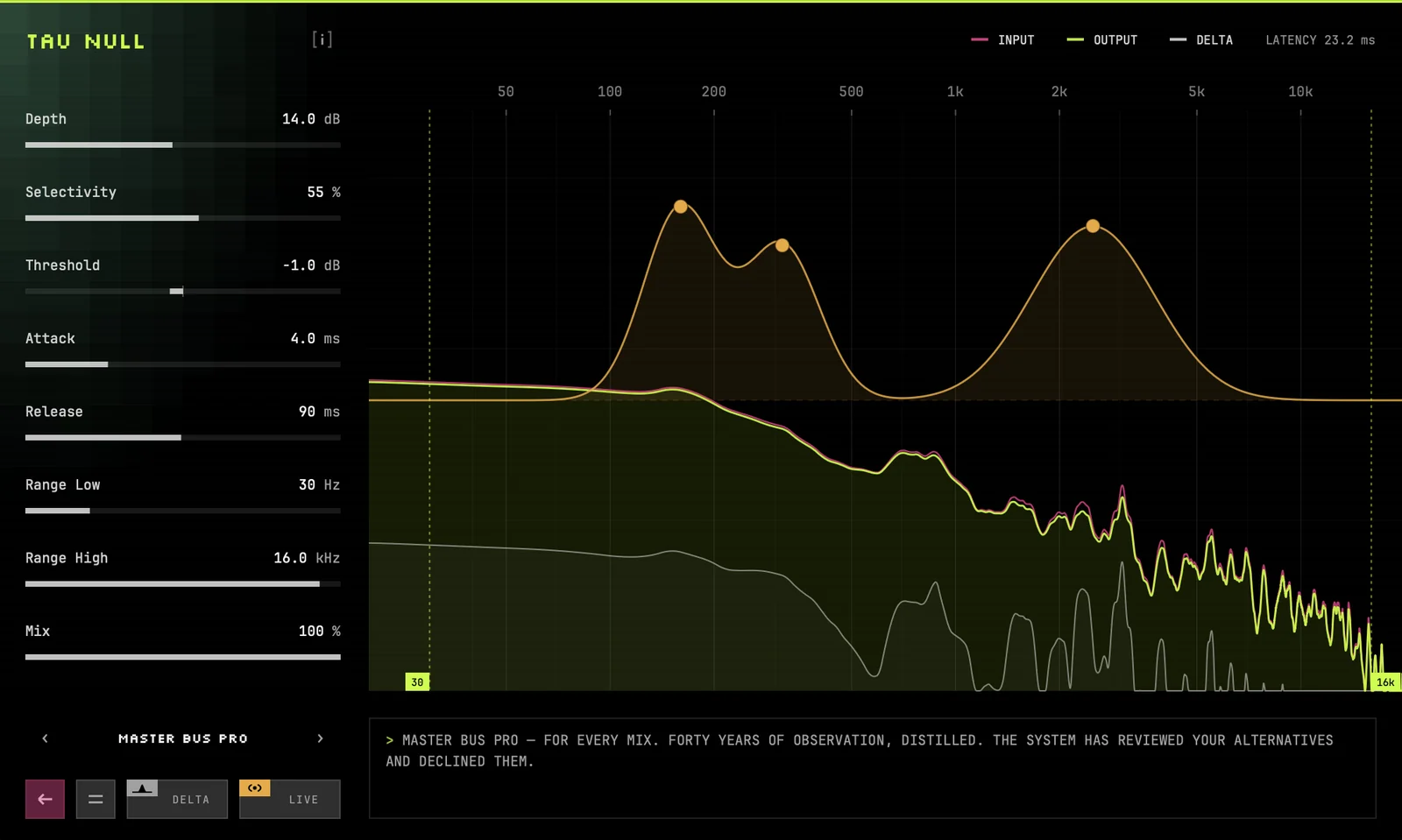Open the MASTER BUS PRO preset name

[x=183, y=738]
